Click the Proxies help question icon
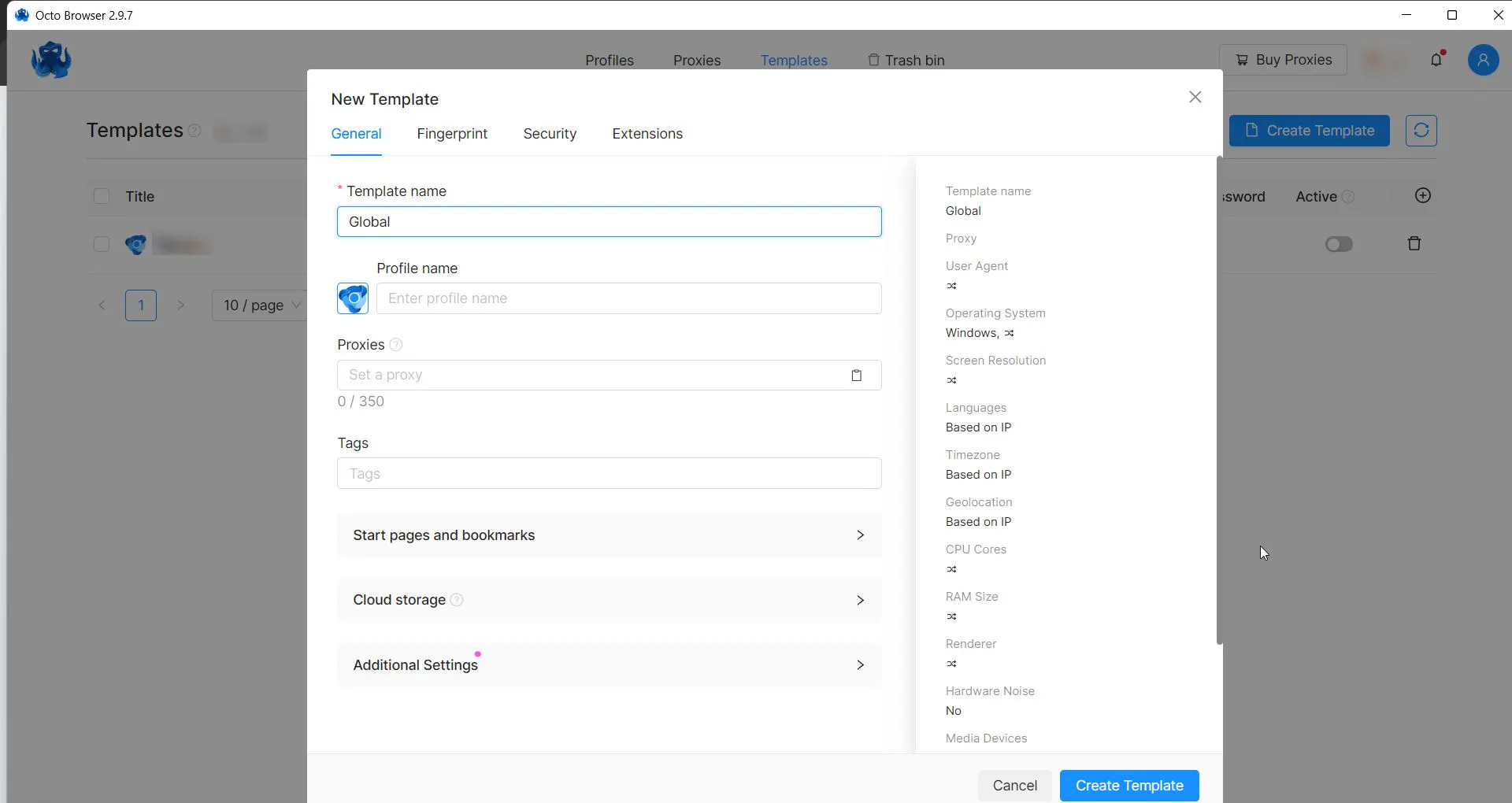This screenshot has height=803, width=1512. [x=396, y=345]
